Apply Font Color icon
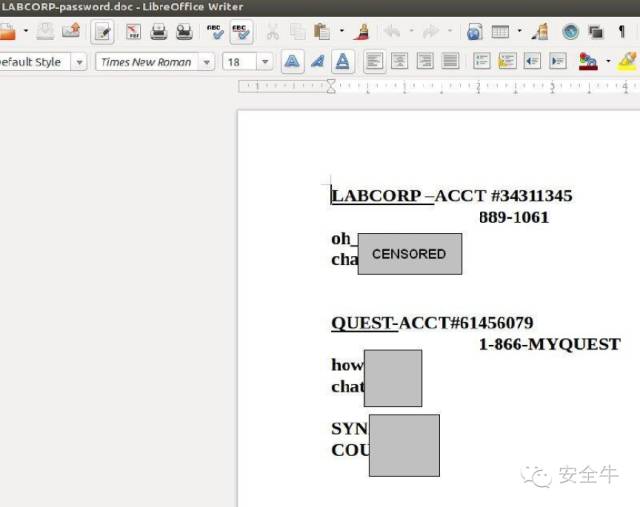The image size is (640, 507). (588, 62)
